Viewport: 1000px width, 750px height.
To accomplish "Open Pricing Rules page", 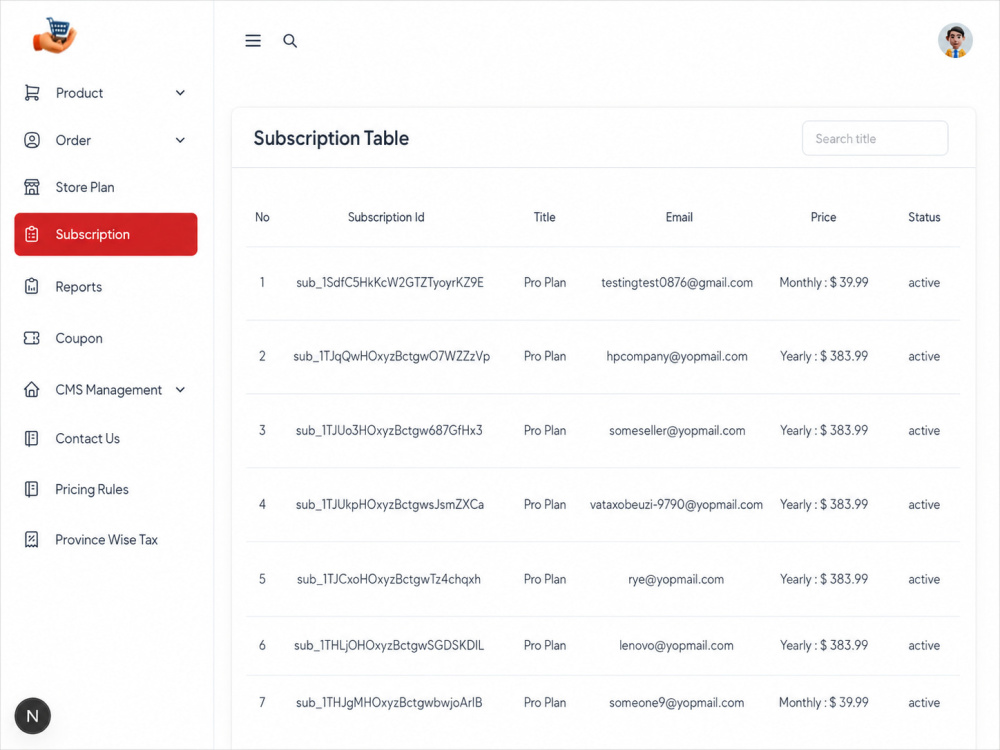I will pyautogui.click(x=106, y=489).
